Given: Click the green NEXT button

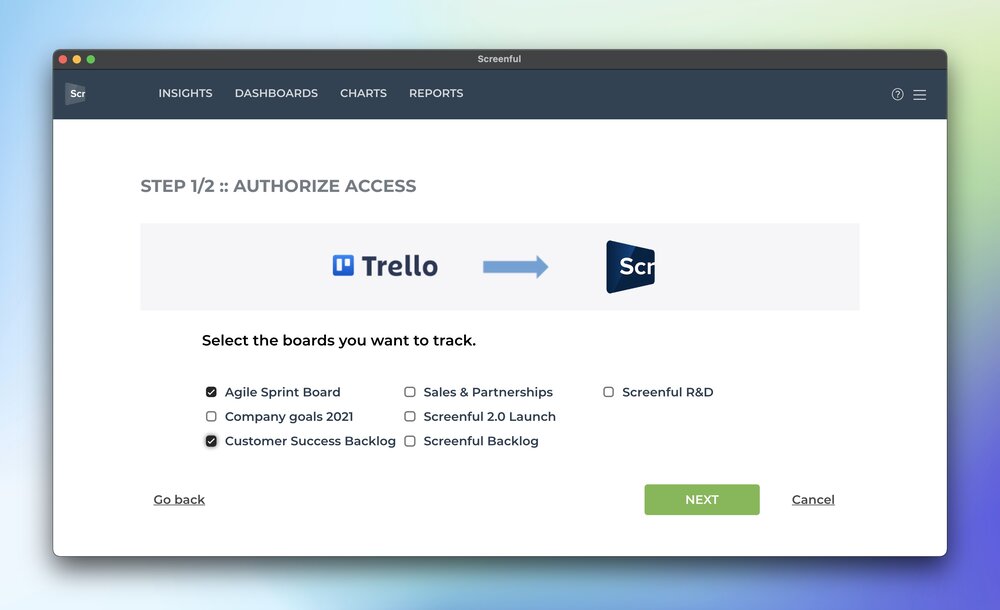Looking at the screenshot, I should click(x=702, y=500).
